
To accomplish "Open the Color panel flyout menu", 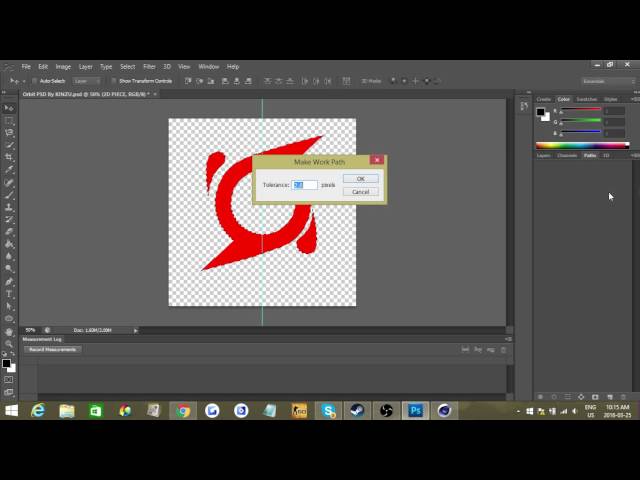I will pyautogui.click(x=635, y=99).
